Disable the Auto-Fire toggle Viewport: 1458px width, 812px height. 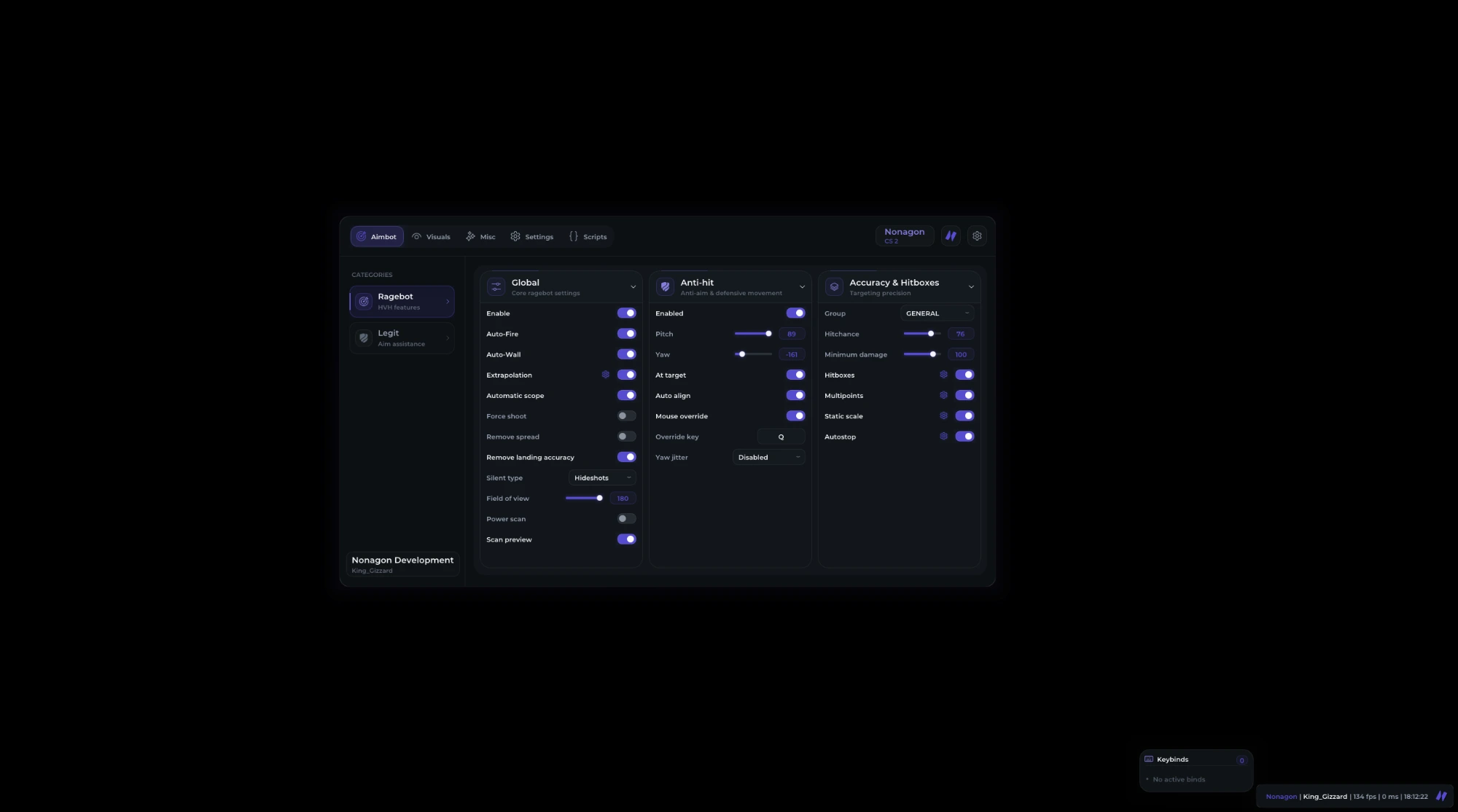pos(626,334)
